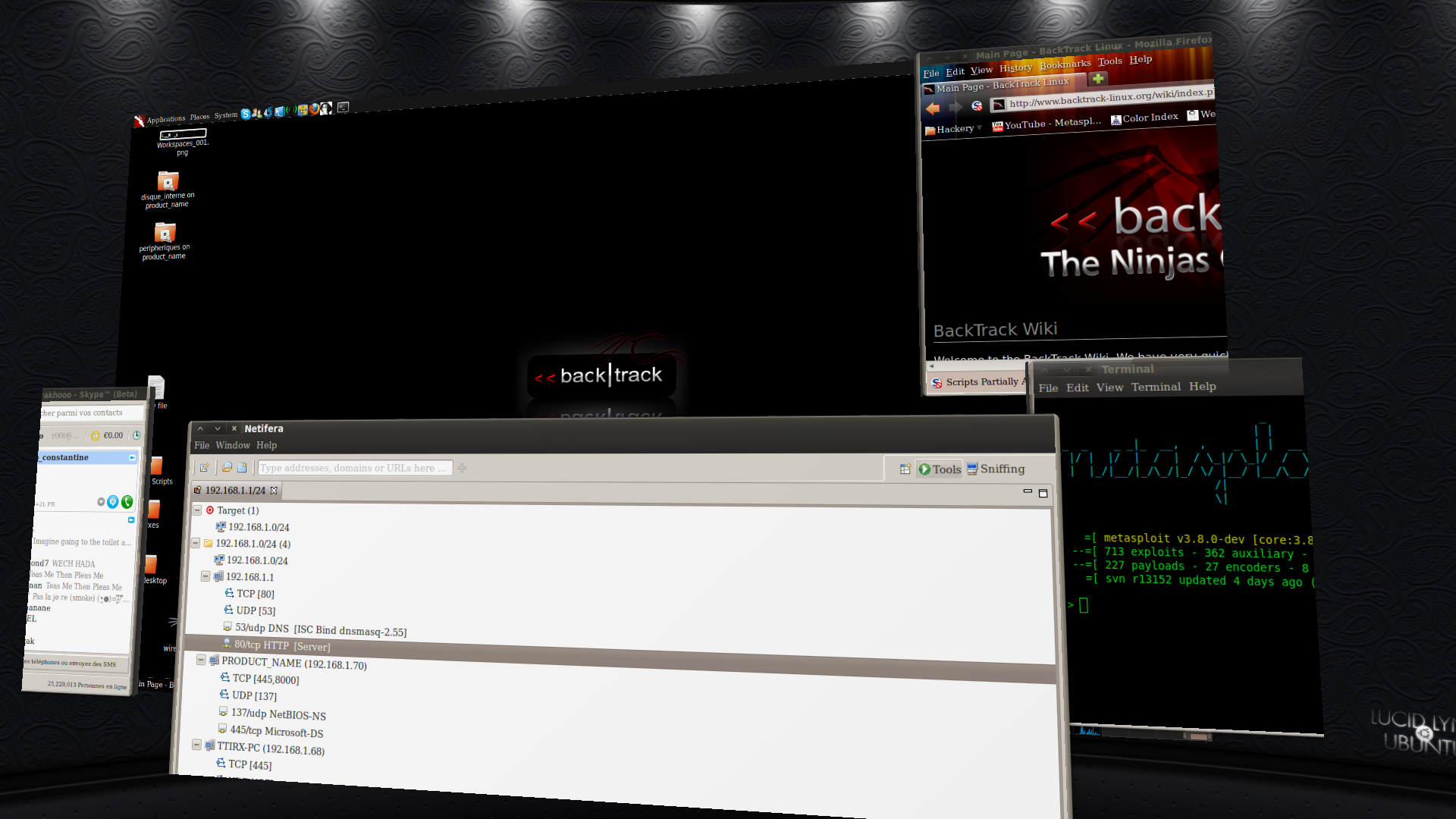Switch to Sniffing perspective in Netifera
Screen dimensions: 1456x819
(x=996, y=469)
